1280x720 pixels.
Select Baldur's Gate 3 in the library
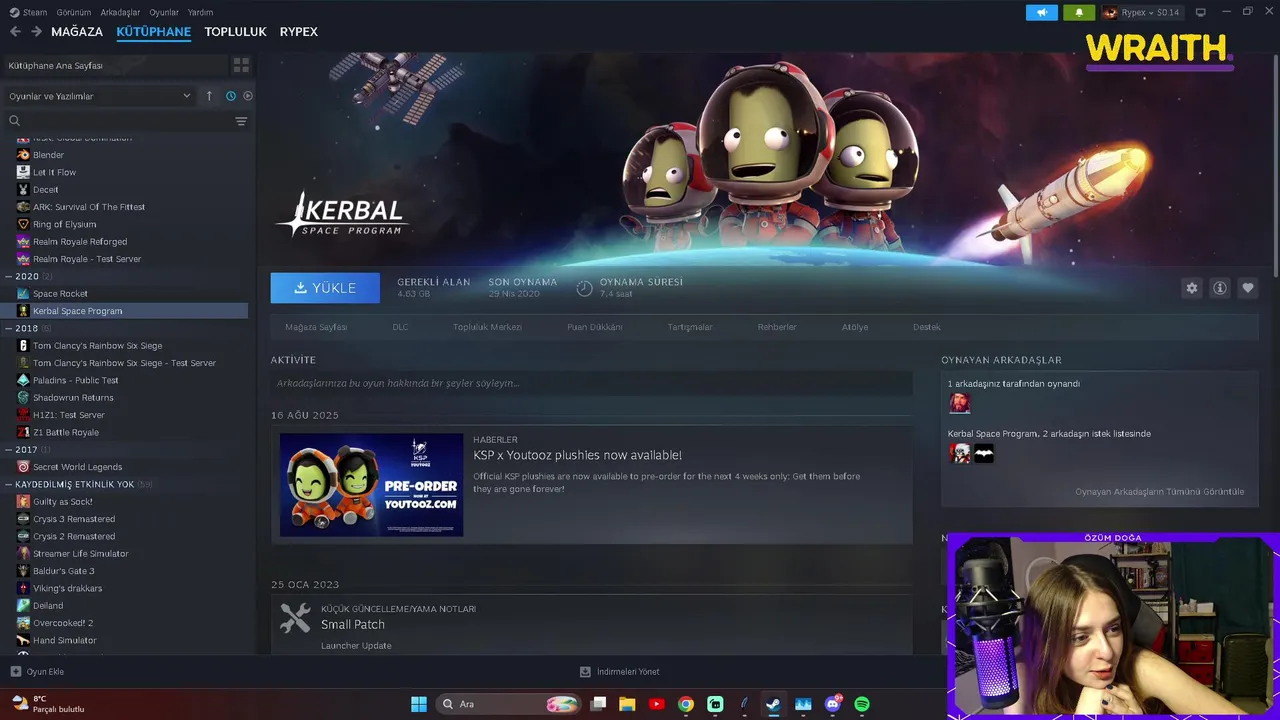pyautogui.click(x=63, y=571)
